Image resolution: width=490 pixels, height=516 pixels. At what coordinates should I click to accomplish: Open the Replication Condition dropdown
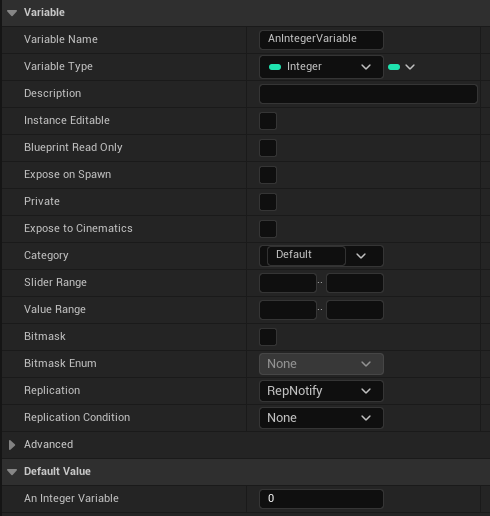pos(321,418)
